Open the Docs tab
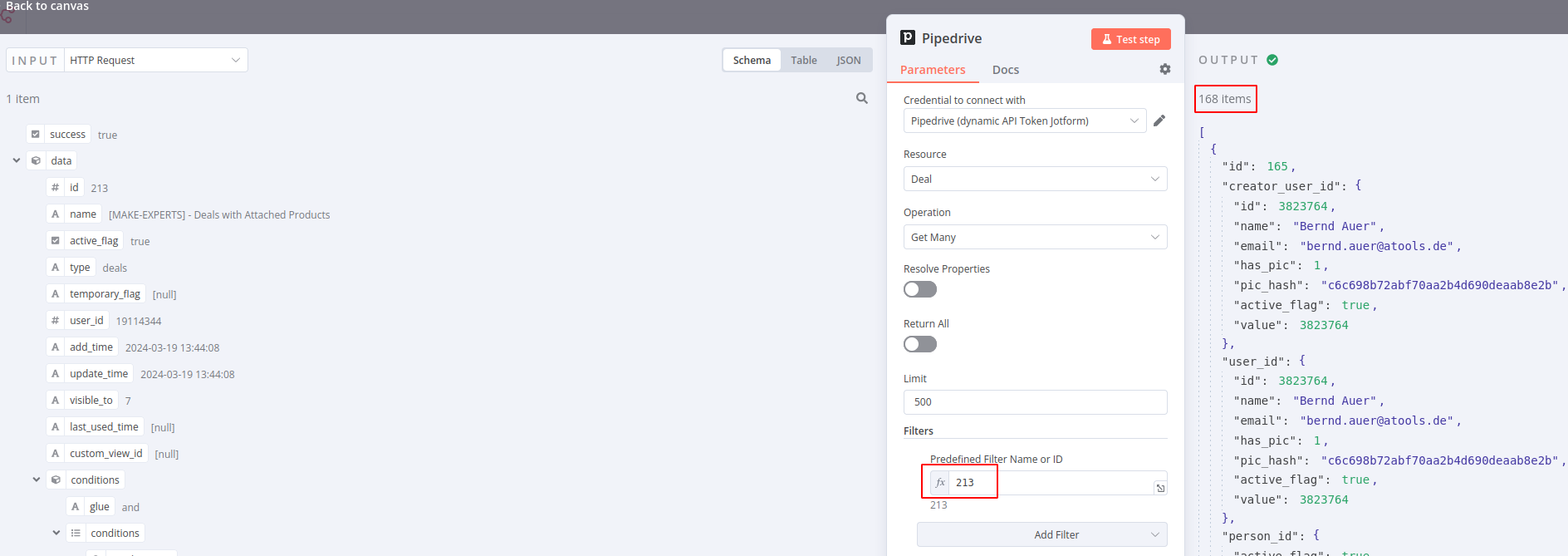 coord(1005,70)
